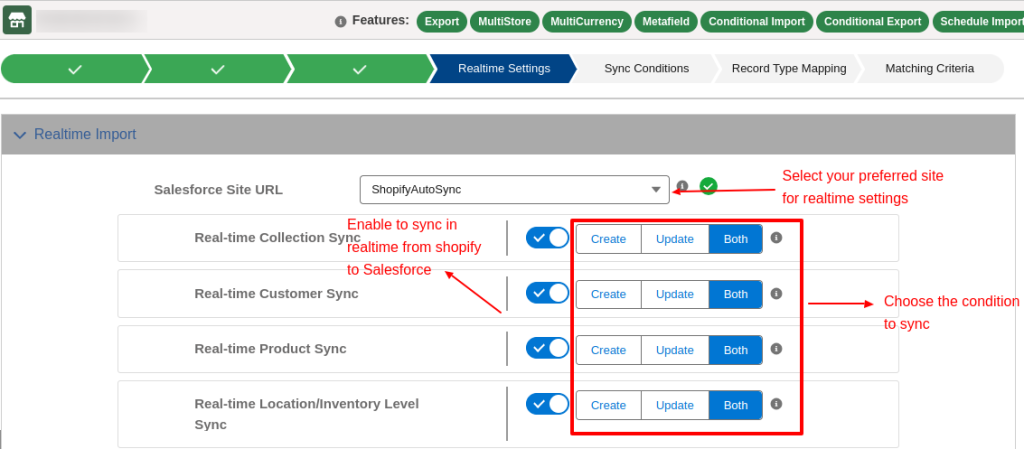Select the Realtime Settings step
Viewport: 1024px width, 449px height.
[x=504, y=69]
